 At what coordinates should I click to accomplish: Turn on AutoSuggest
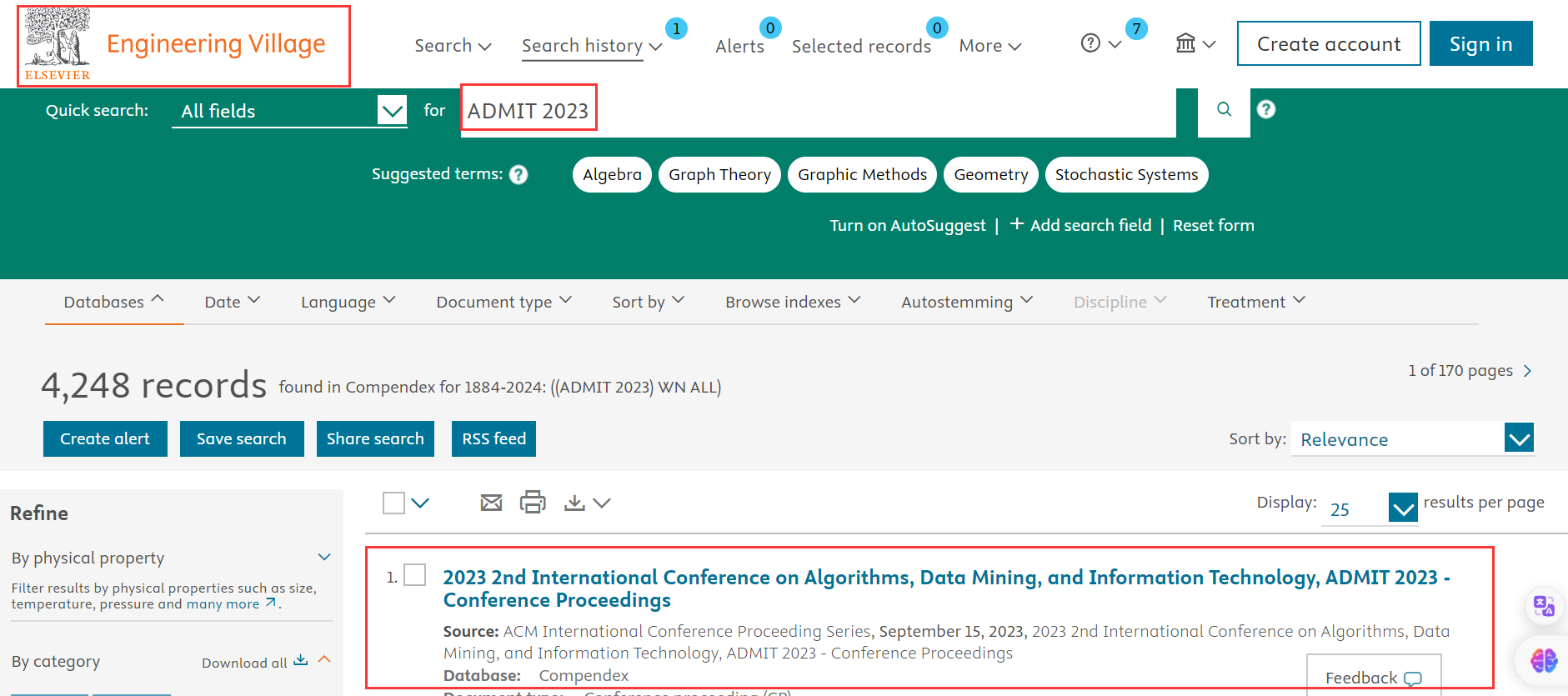[907, 226]
